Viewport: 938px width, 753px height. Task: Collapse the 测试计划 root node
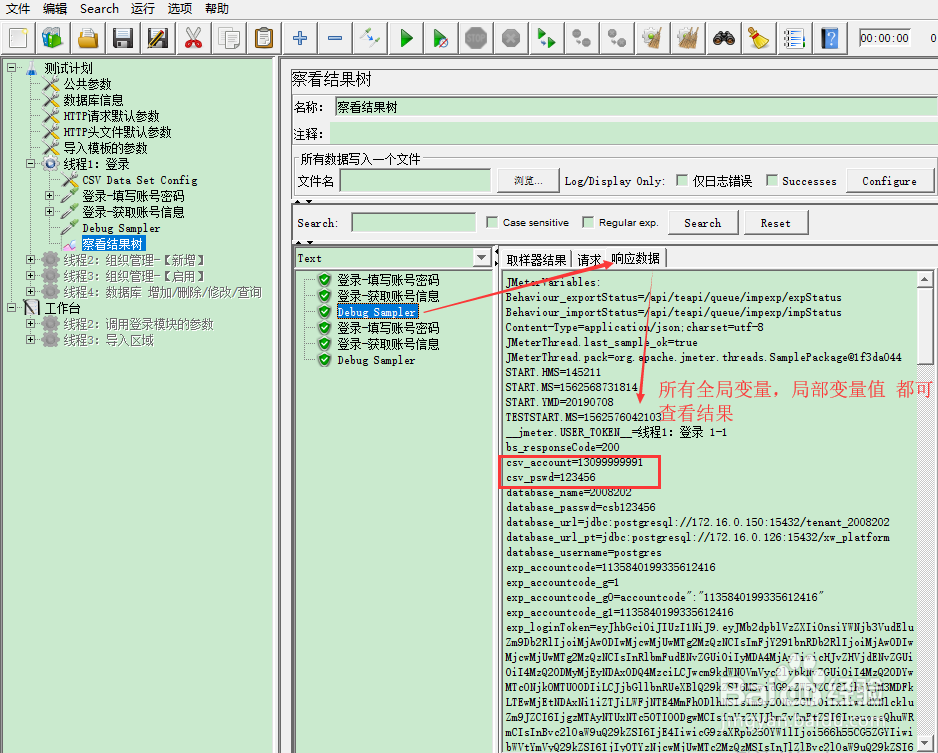tap(11, 68)
